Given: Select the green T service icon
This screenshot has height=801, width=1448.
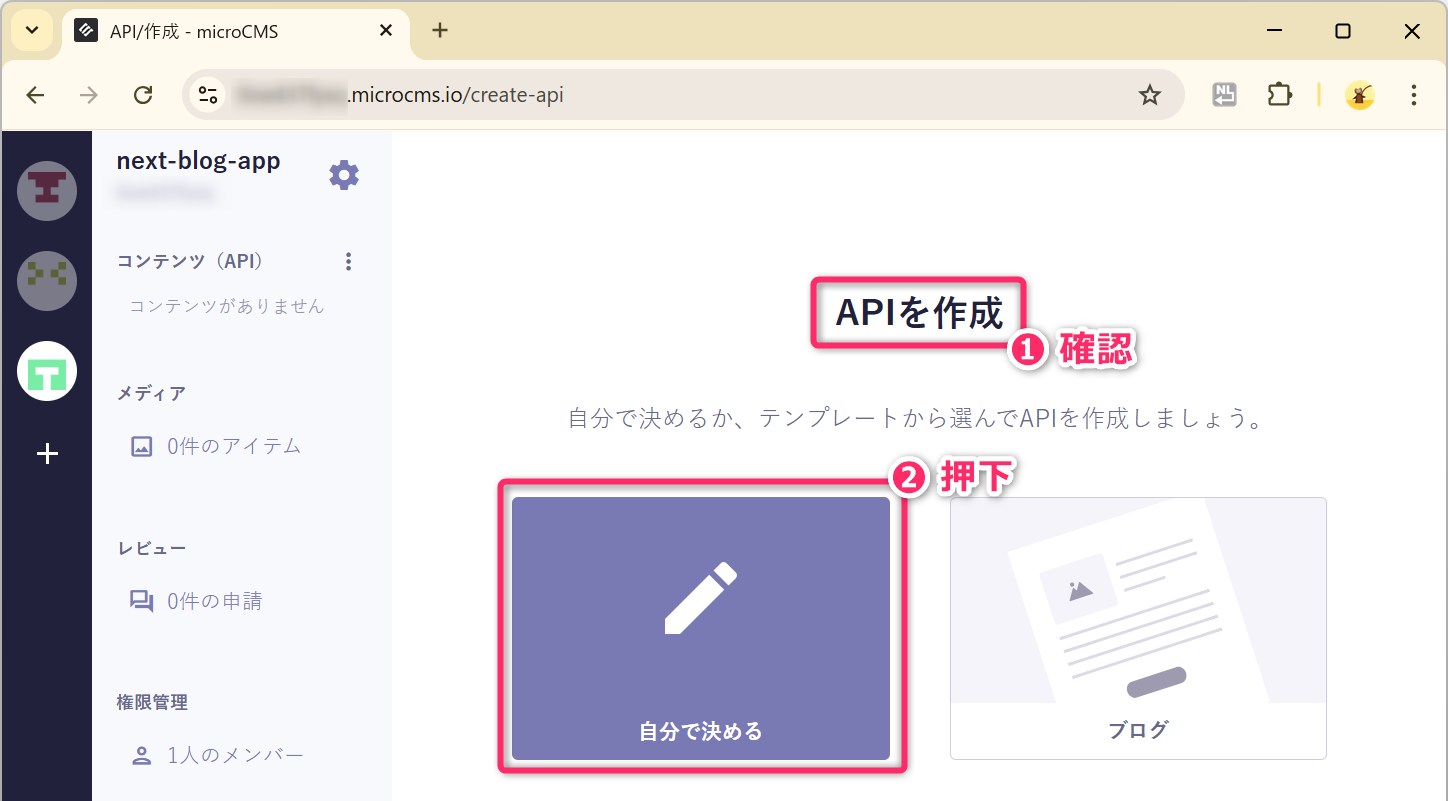Looking at the screenshot, I should (x=47, y=372).
